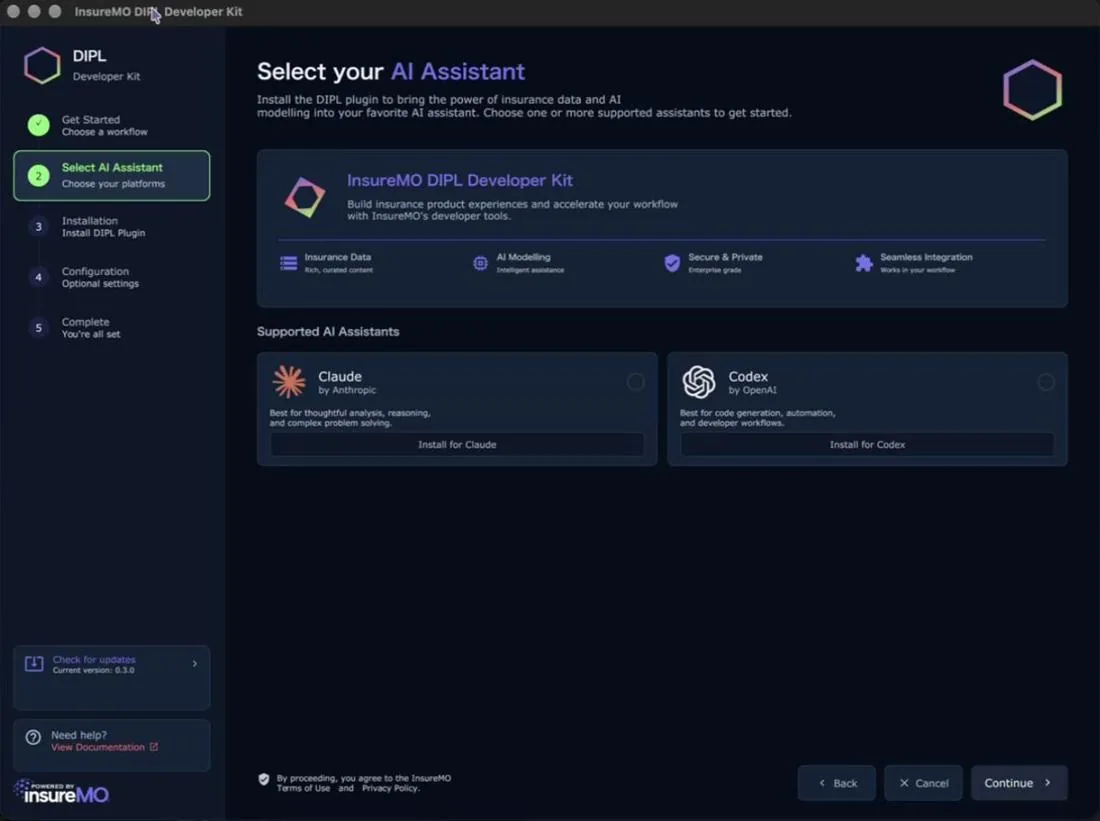The image size is (1100, 821).
Task: Click the window zoom traffic light button
Action: (55, 12)
